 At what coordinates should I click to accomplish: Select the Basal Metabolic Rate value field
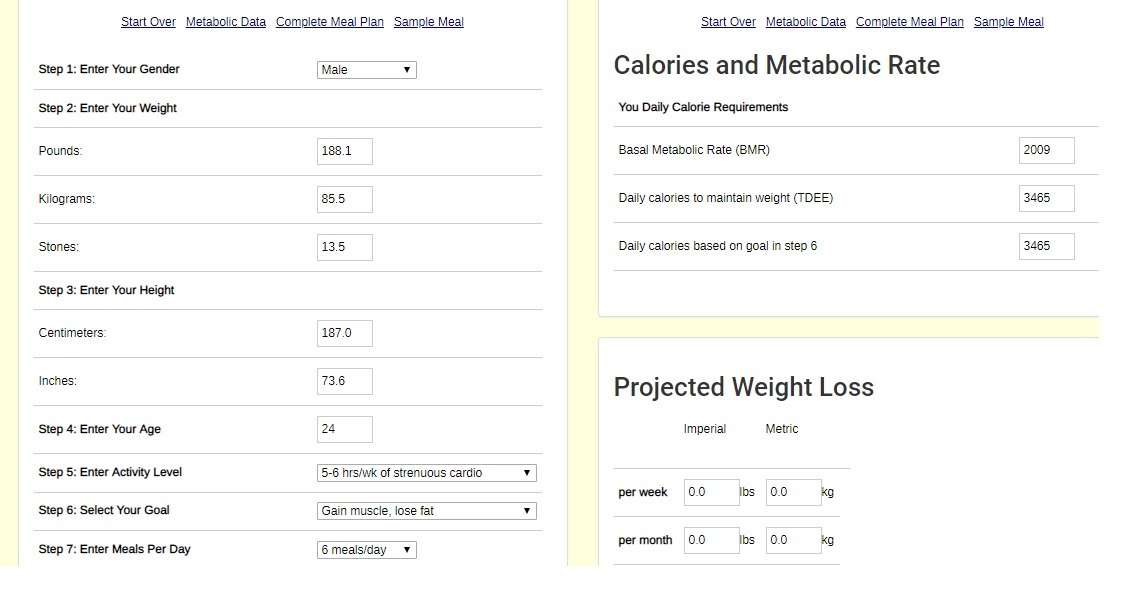click(x=1046, y=150)
